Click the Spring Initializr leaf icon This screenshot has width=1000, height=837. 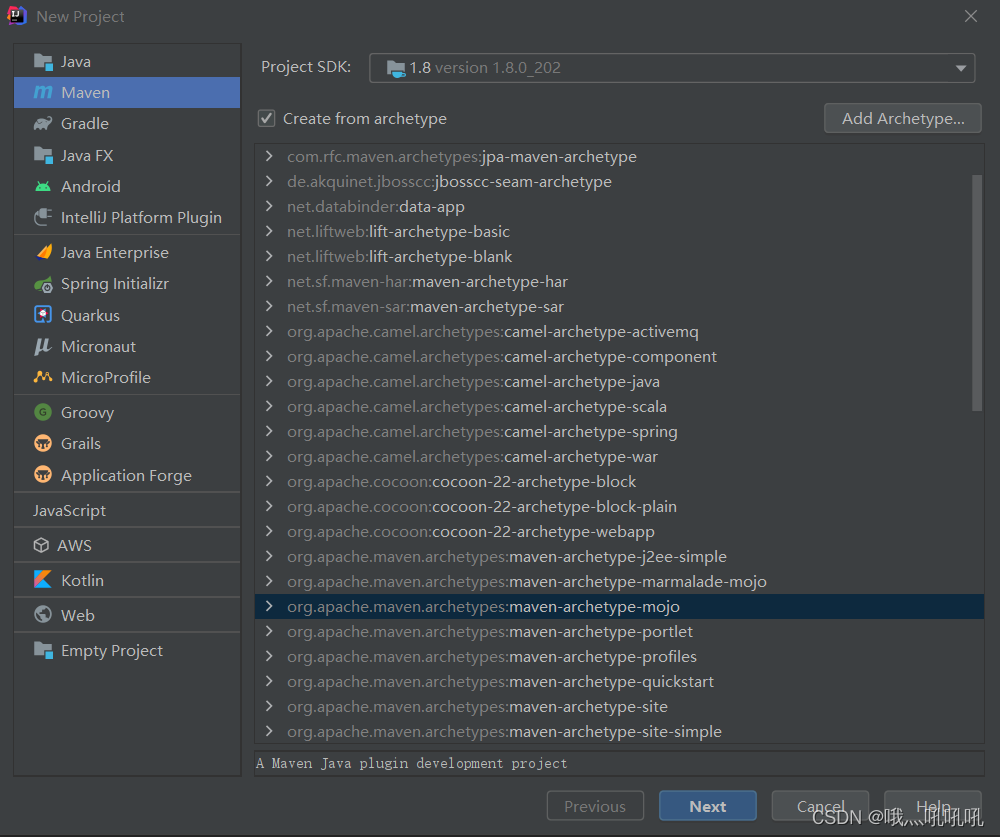click(x=43, y=284)
